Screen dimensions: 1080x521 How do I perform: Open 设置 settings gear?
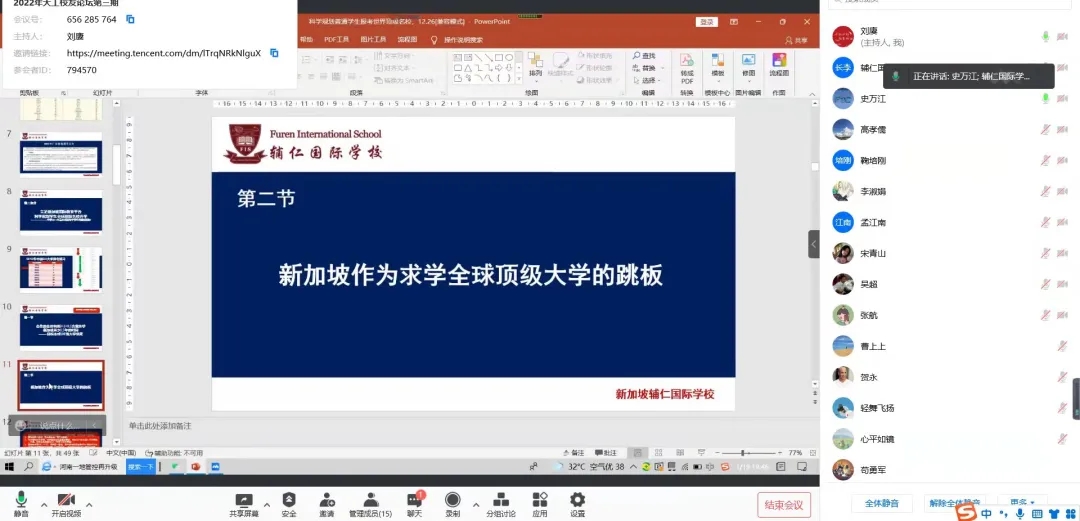click(x=577, y=504)
